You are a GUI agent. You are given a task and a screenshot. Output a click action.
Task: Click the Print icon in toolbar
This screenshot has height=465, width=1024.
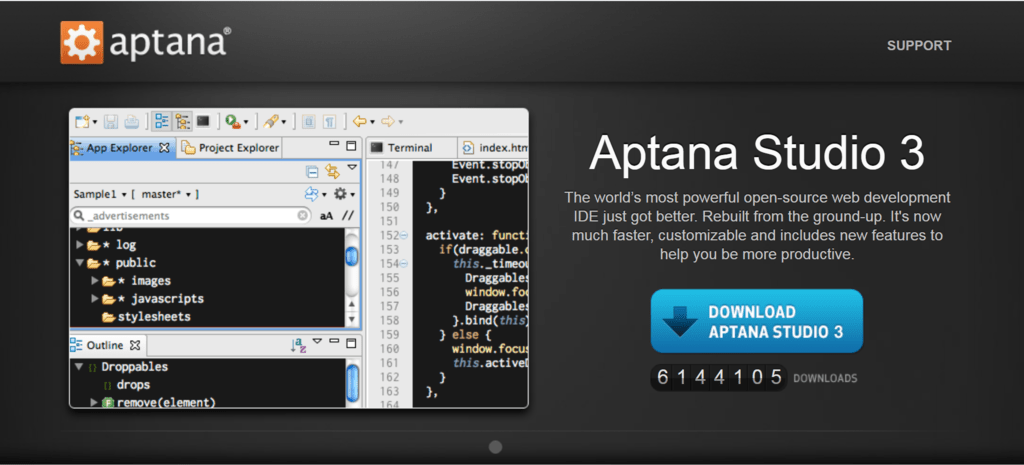(131, 121)
